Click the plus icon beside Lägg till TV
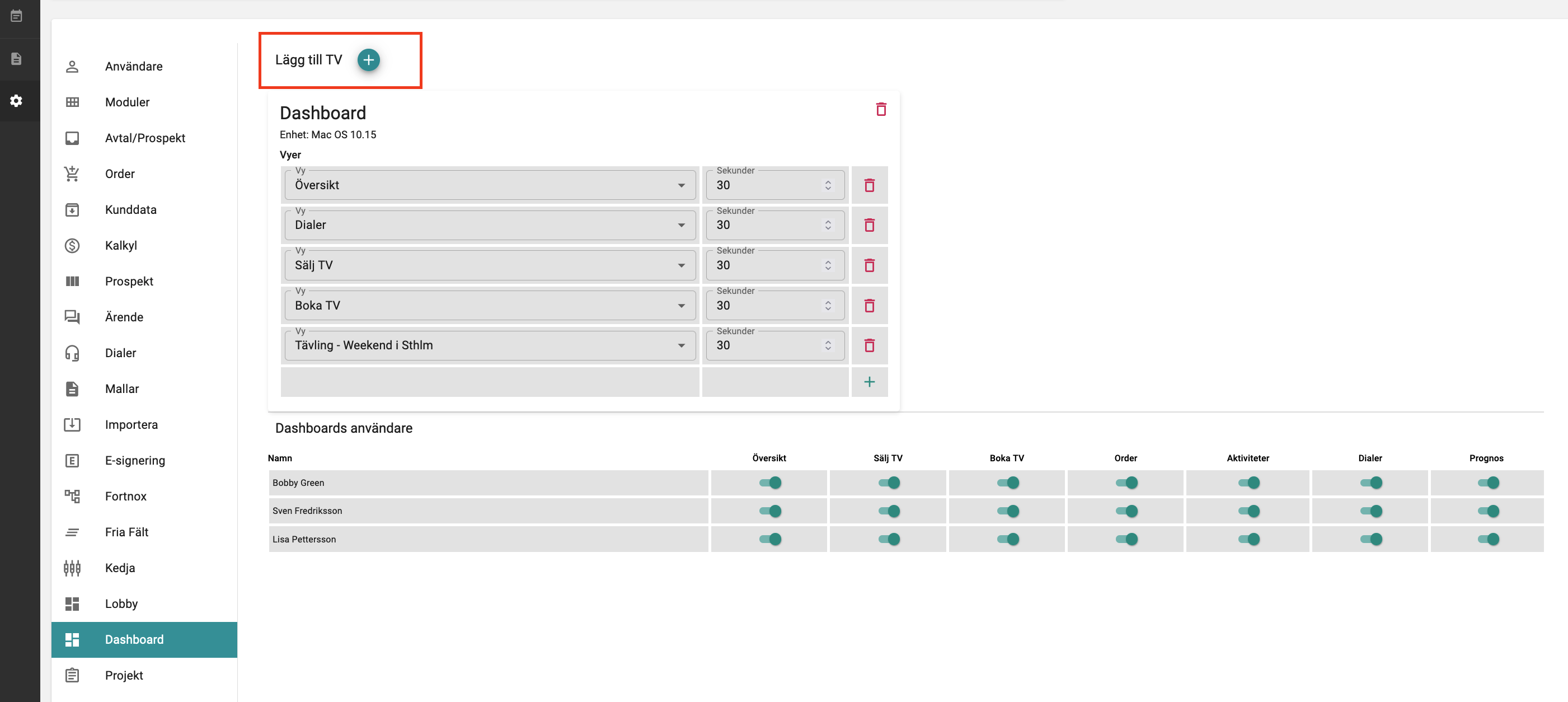Screen dimensions: 1568x702 point(368,60)
